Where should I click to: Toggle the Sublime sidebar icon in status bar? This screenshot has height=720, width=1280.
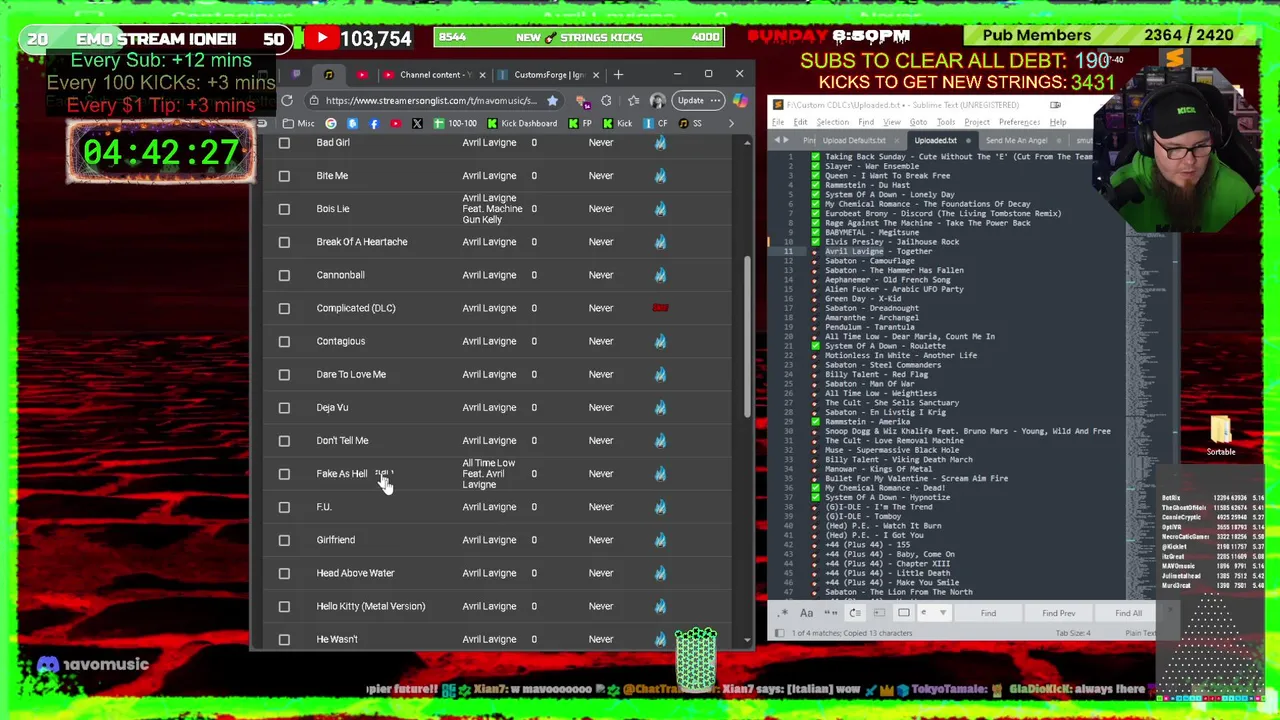(x=782, y=633)
